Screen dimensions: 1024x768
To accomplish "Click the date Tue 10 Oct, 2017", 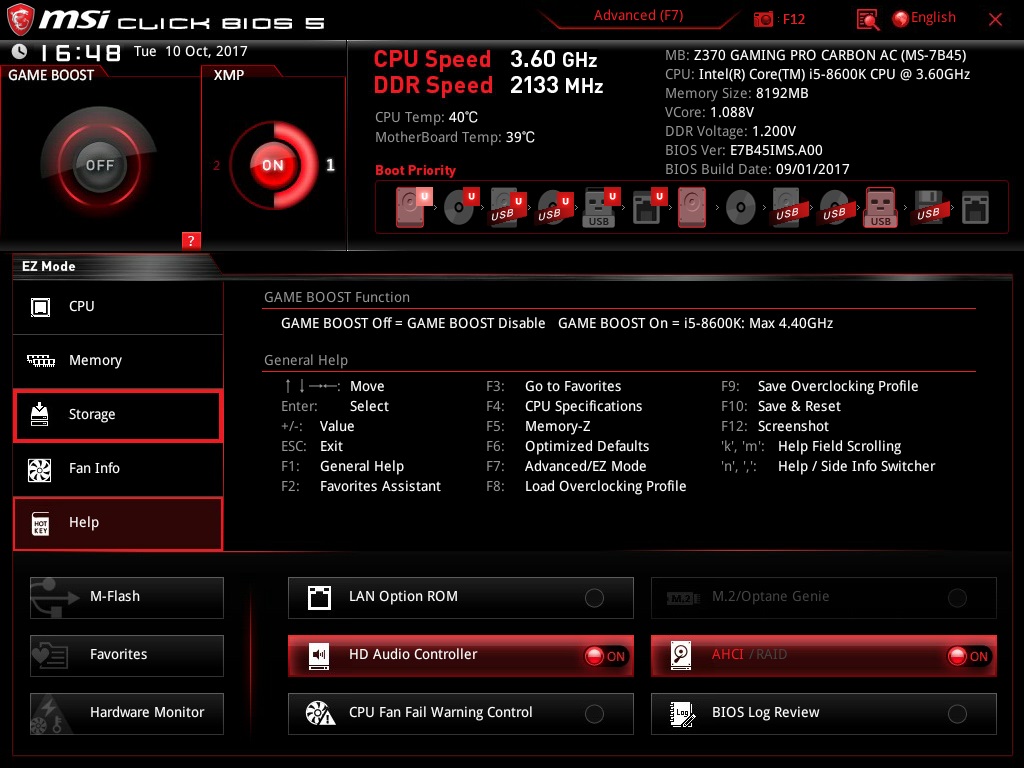I will click(x=191, y=52).
